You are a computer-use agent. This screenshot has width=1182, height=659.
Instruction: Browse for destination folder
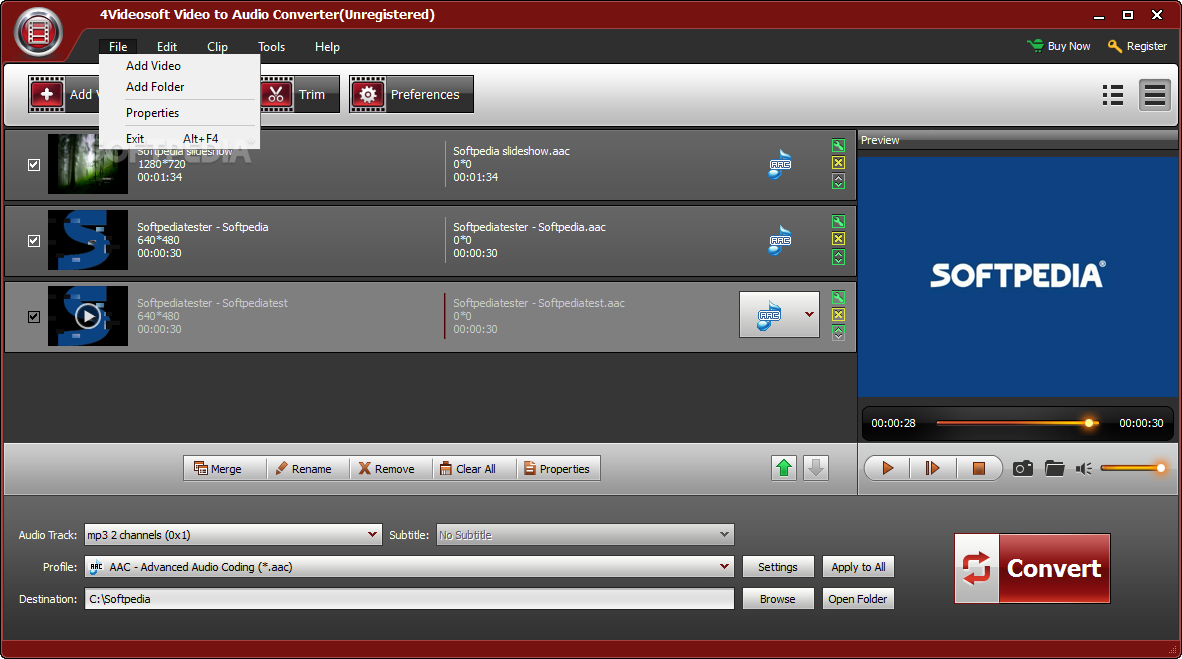(x=778, y=599)
